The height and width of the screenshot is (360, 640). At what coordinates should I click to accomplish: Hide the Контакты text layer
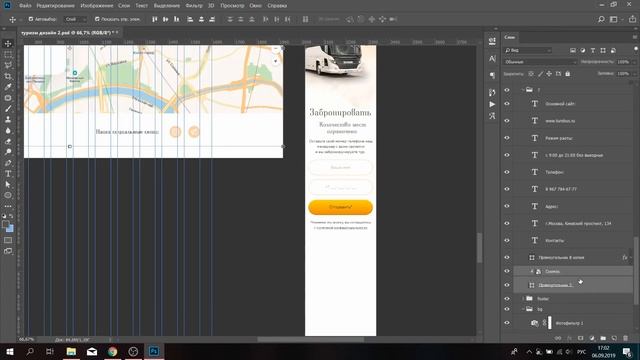[x=507, y=240]
